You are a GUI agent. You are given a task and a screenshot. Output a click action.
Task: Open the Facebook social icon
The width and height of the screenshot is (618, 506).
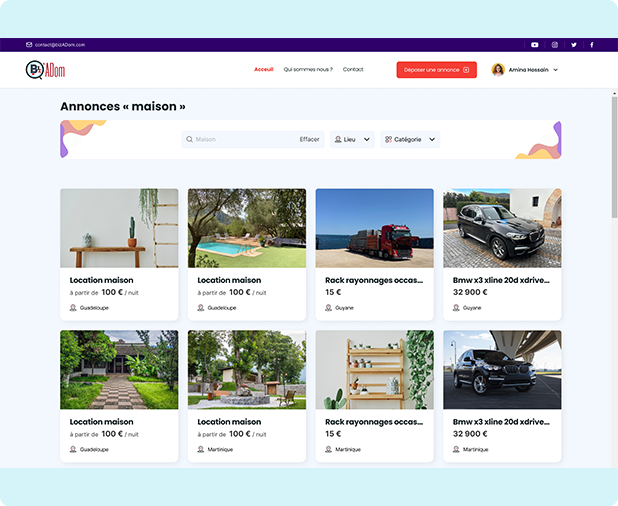[x=591, y=45]
